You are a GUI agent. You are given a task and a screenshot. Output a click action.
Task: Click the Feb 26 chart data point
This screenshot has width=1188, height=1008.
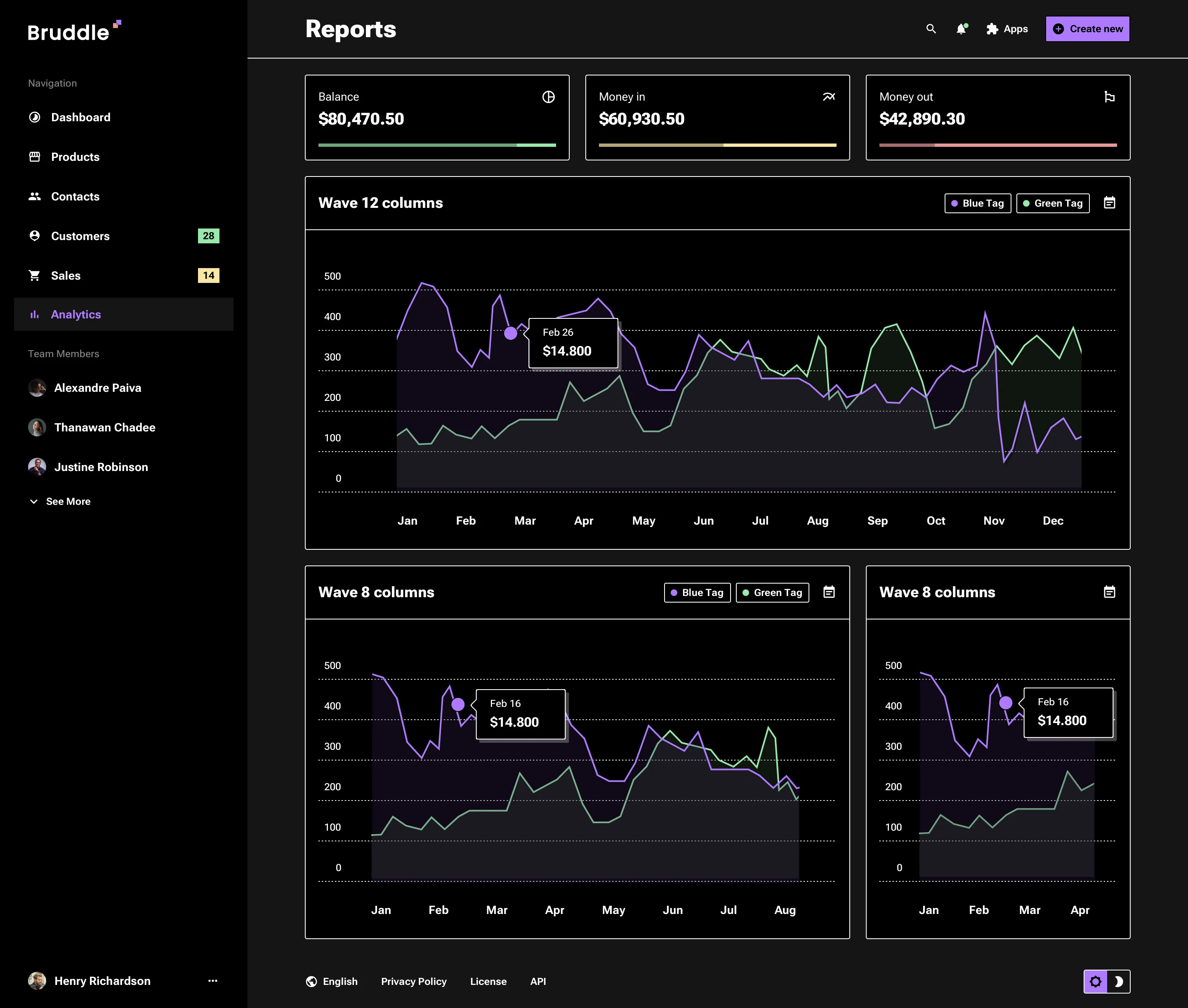pos(510,333)
